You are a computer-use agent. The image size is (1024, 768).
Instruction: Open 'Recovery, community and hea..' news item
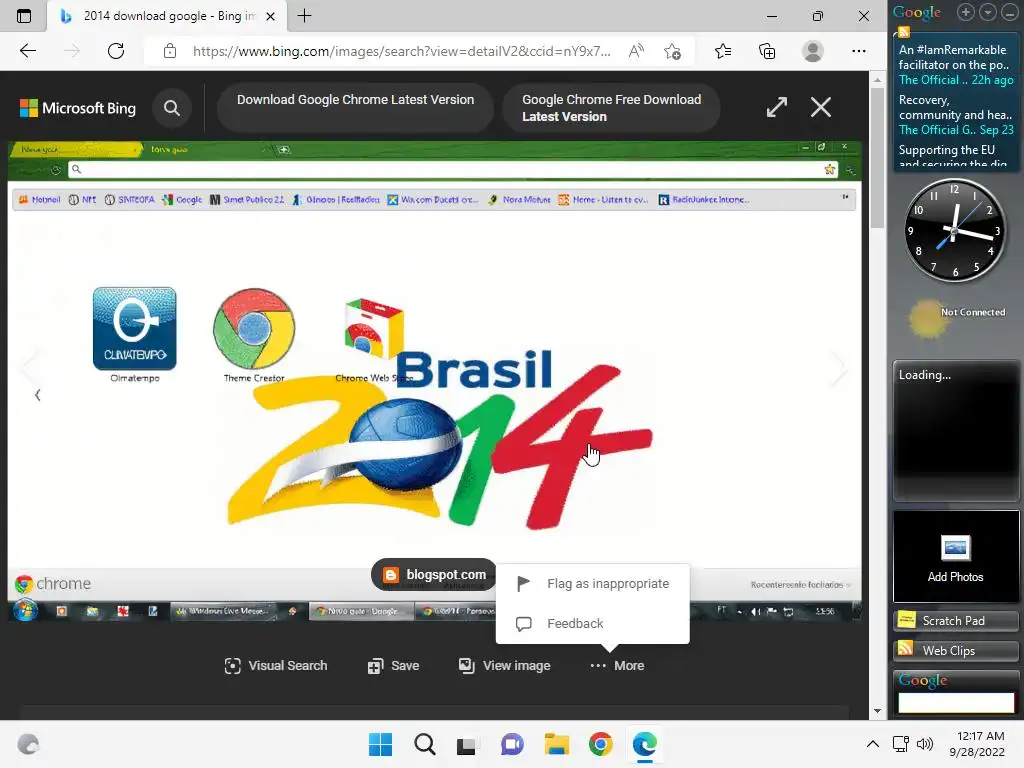[955, 115]
